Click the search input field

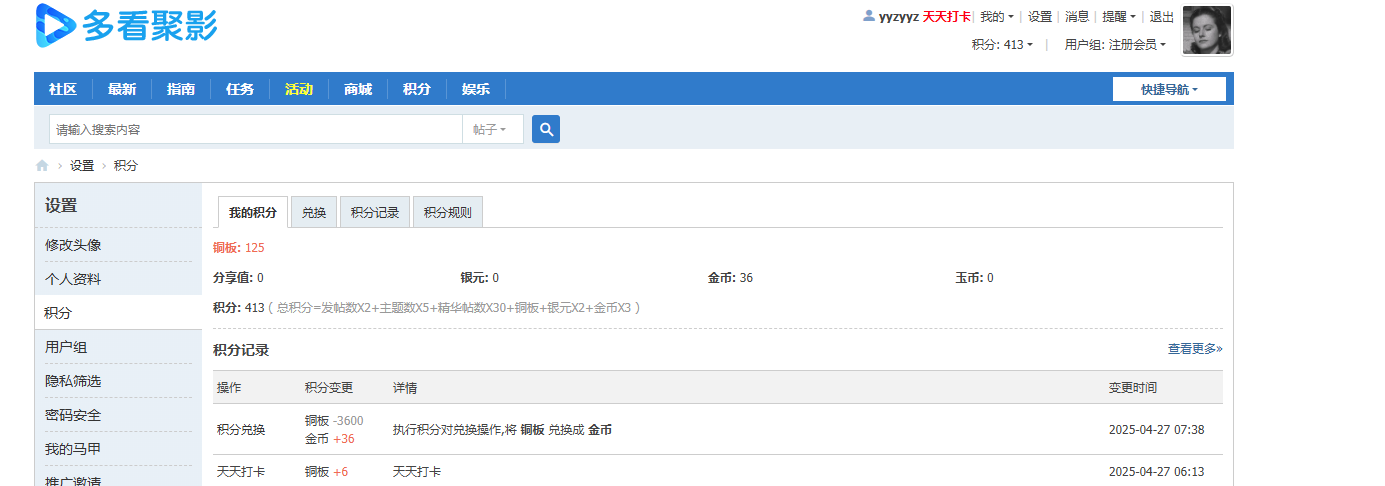point(255,130)
